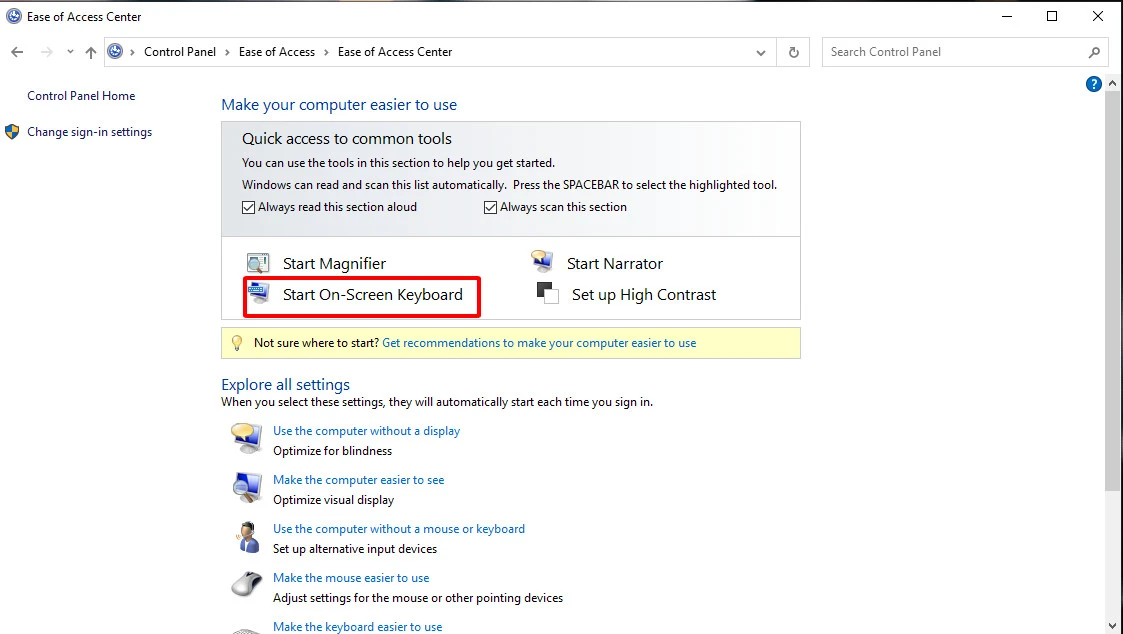Click the Start Magnifier icon
This screenshot has height=634, width=1123.
[258, 263]
